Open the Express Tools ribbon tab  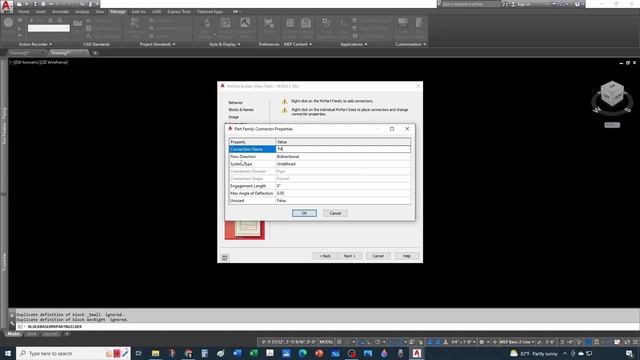(x=179, y=12)
